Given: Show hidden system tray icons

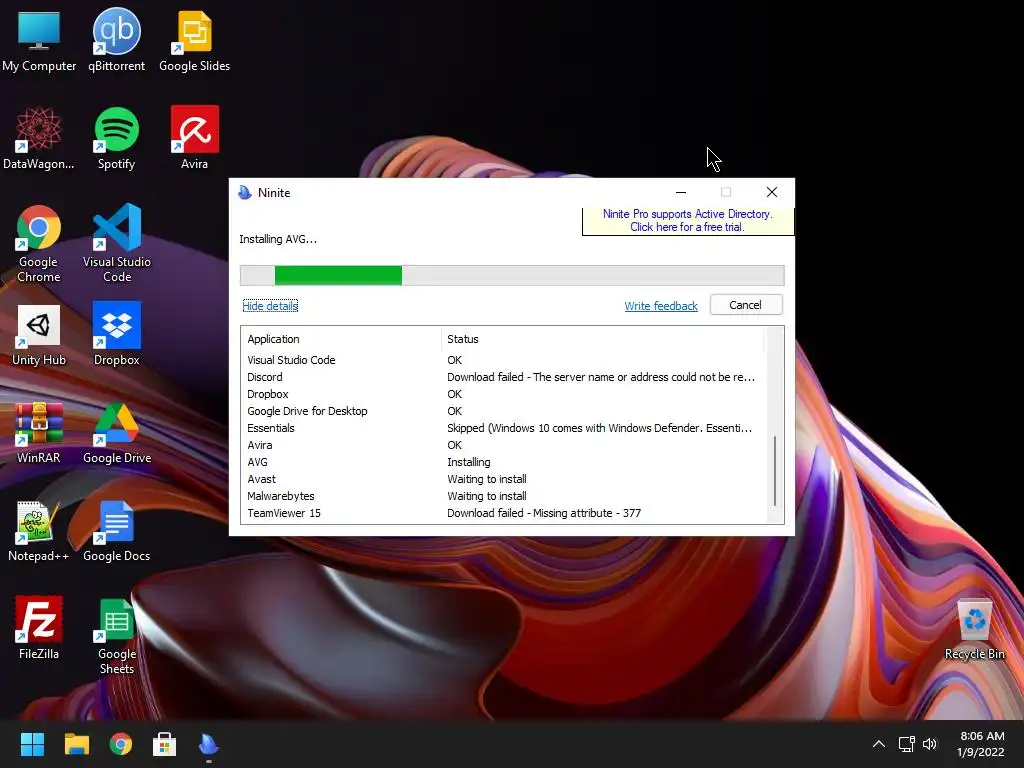Looking at the screenshot, I should 879,744.
